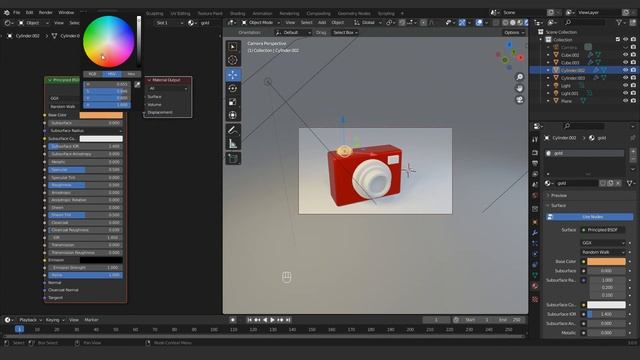Jump to the first frame
The width and height of the screenshot is (640, 360).
tap(249, 320)
